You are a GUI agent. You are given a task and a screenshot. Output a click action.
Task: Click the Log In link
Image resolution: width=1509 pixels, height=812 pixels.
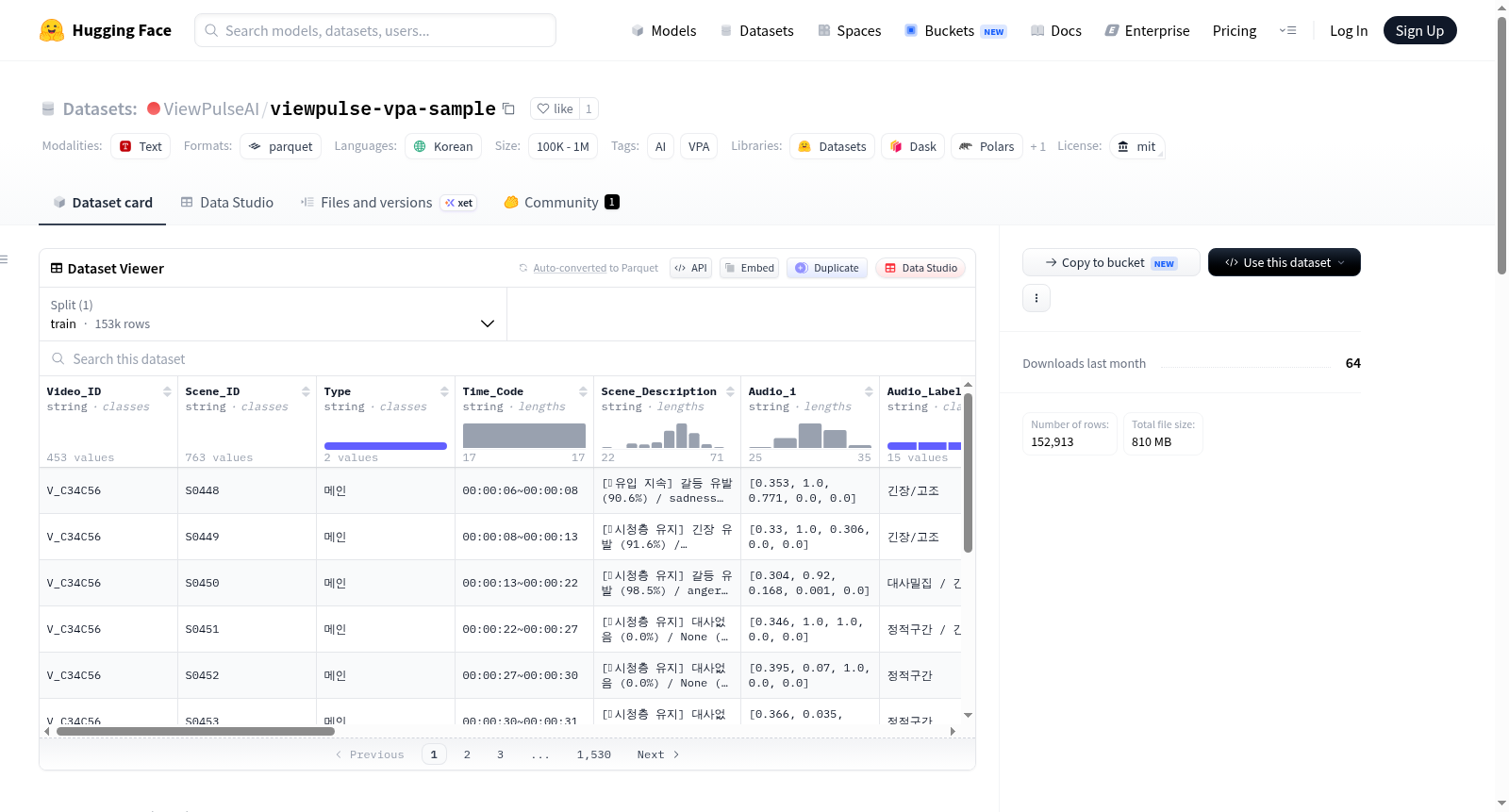(x=1348, y=30)
